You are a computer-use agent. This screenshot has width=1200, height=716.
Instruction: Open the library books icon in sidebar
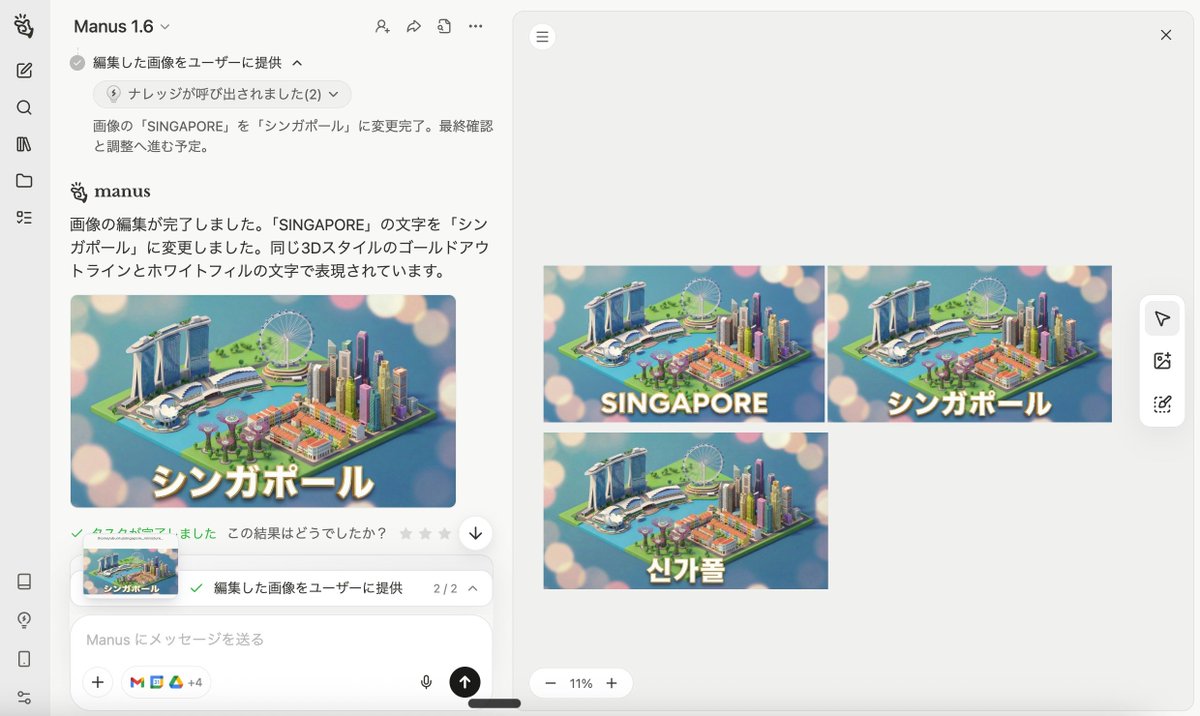click(24, 144)
